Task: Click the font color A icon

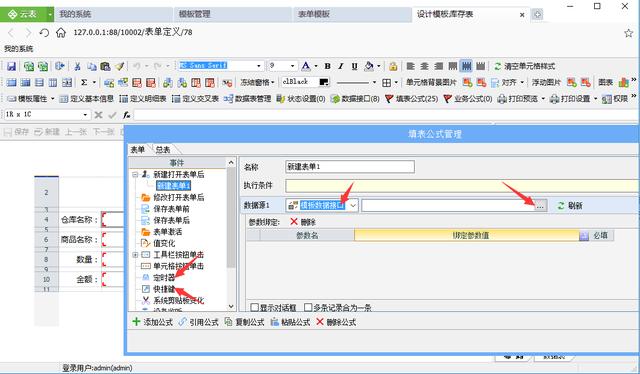Action: 305,66
